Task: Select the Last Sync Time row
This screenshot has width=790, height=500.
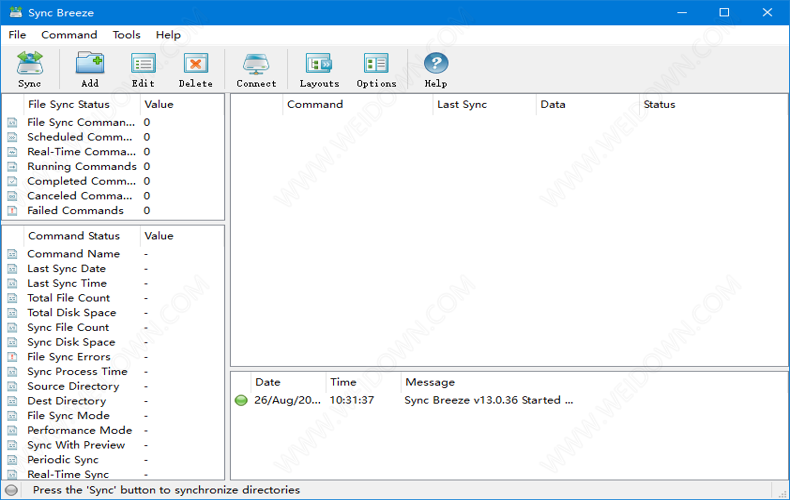Action: click(114, 283)
